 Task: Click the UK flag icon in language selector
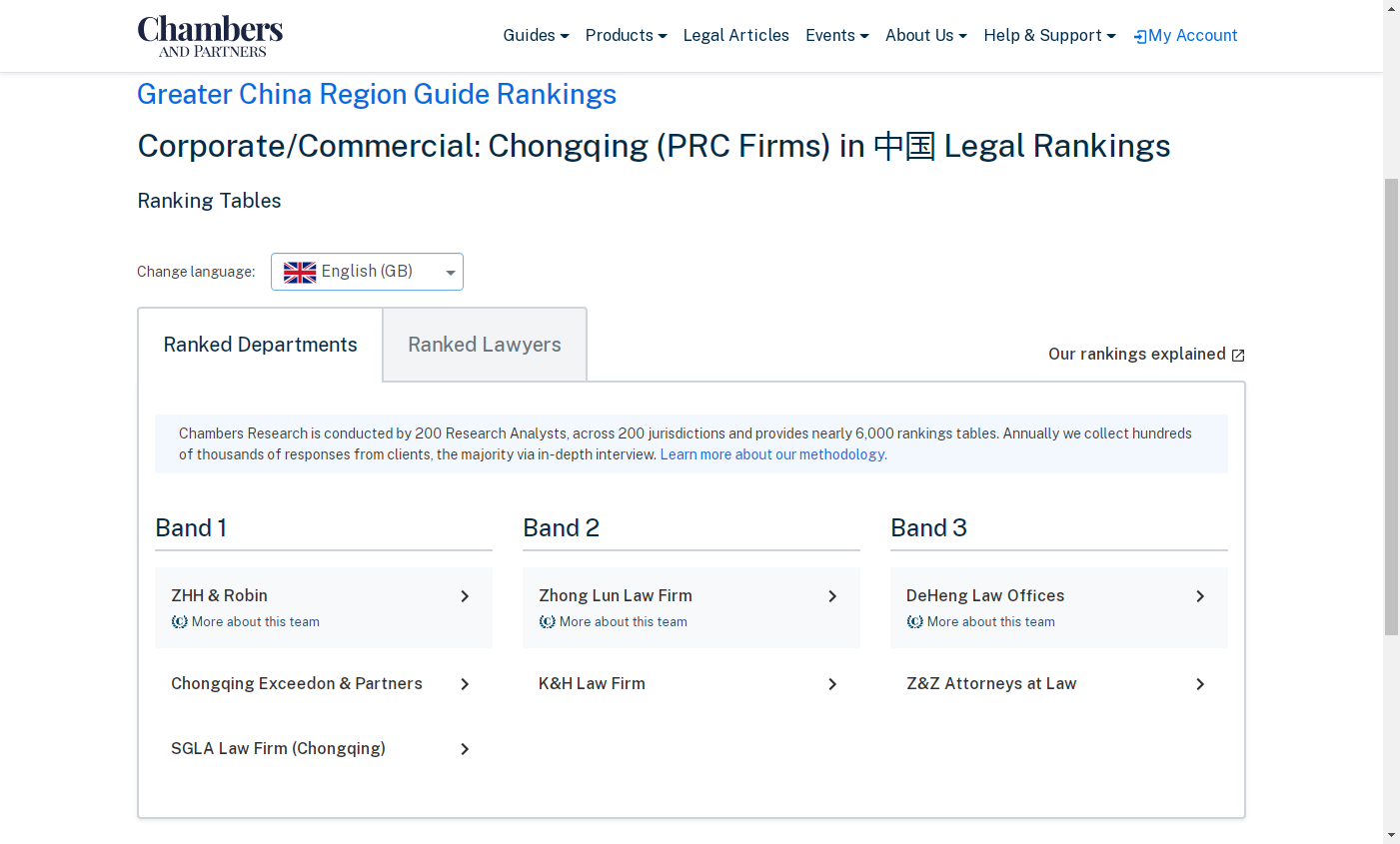(x=300, y=272)
